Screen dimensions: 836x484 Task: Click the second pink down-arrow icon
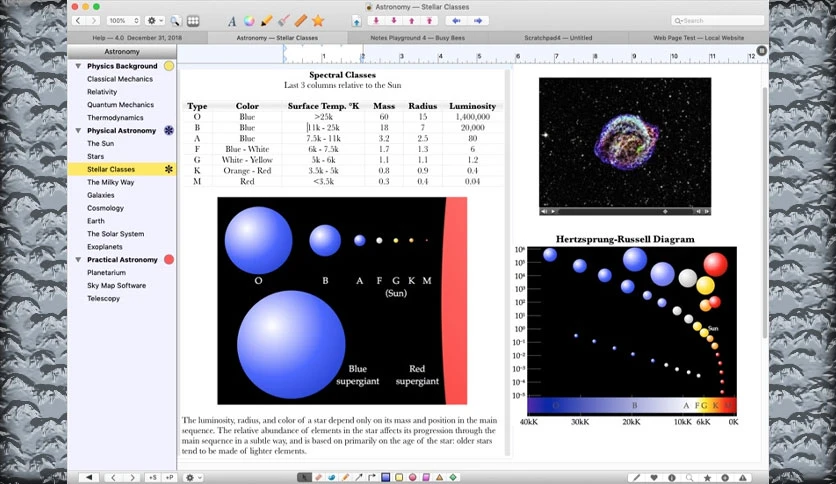tap(394, 20)
